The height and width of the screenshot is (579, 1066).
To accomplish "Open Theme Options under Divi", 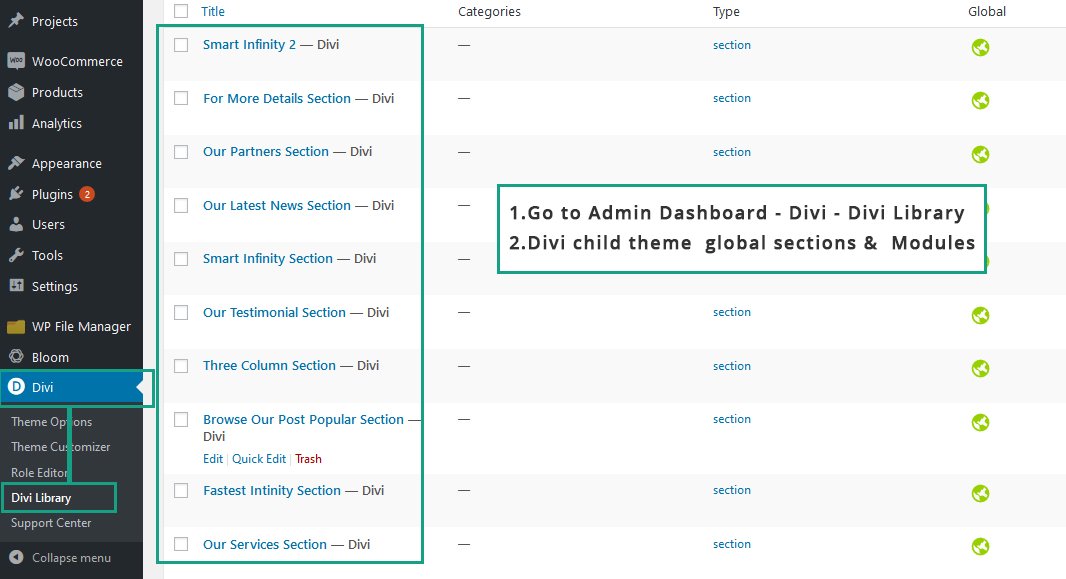I will 51,421.
